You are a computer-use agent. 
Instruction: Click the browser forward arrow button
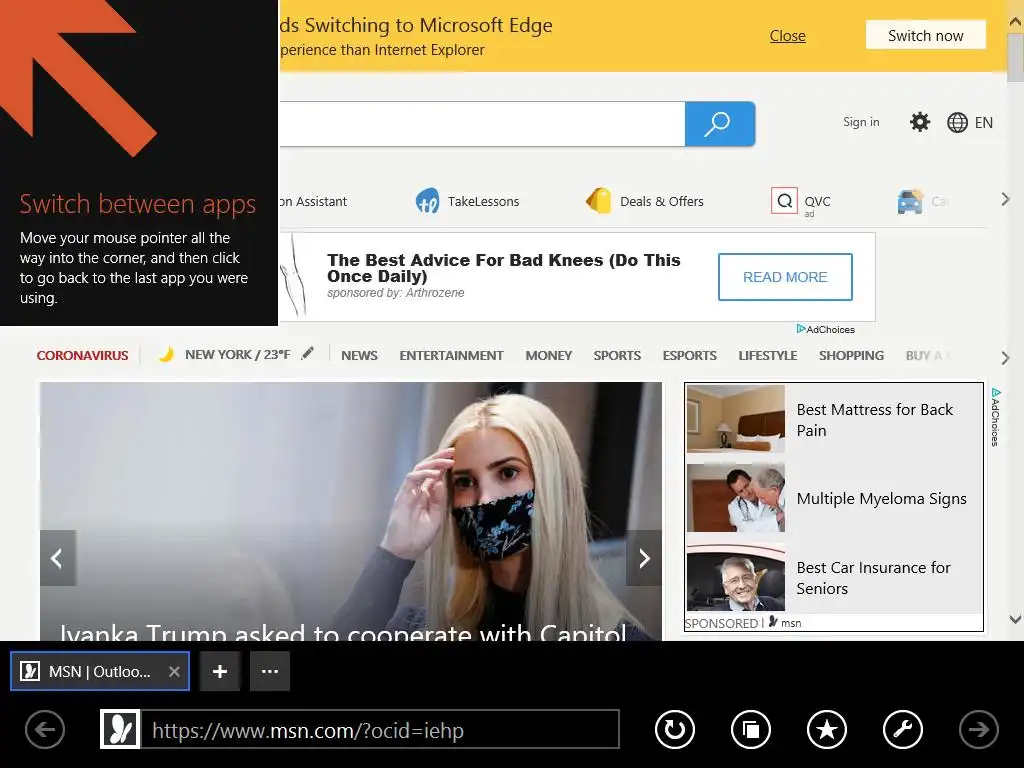point(978,729)
